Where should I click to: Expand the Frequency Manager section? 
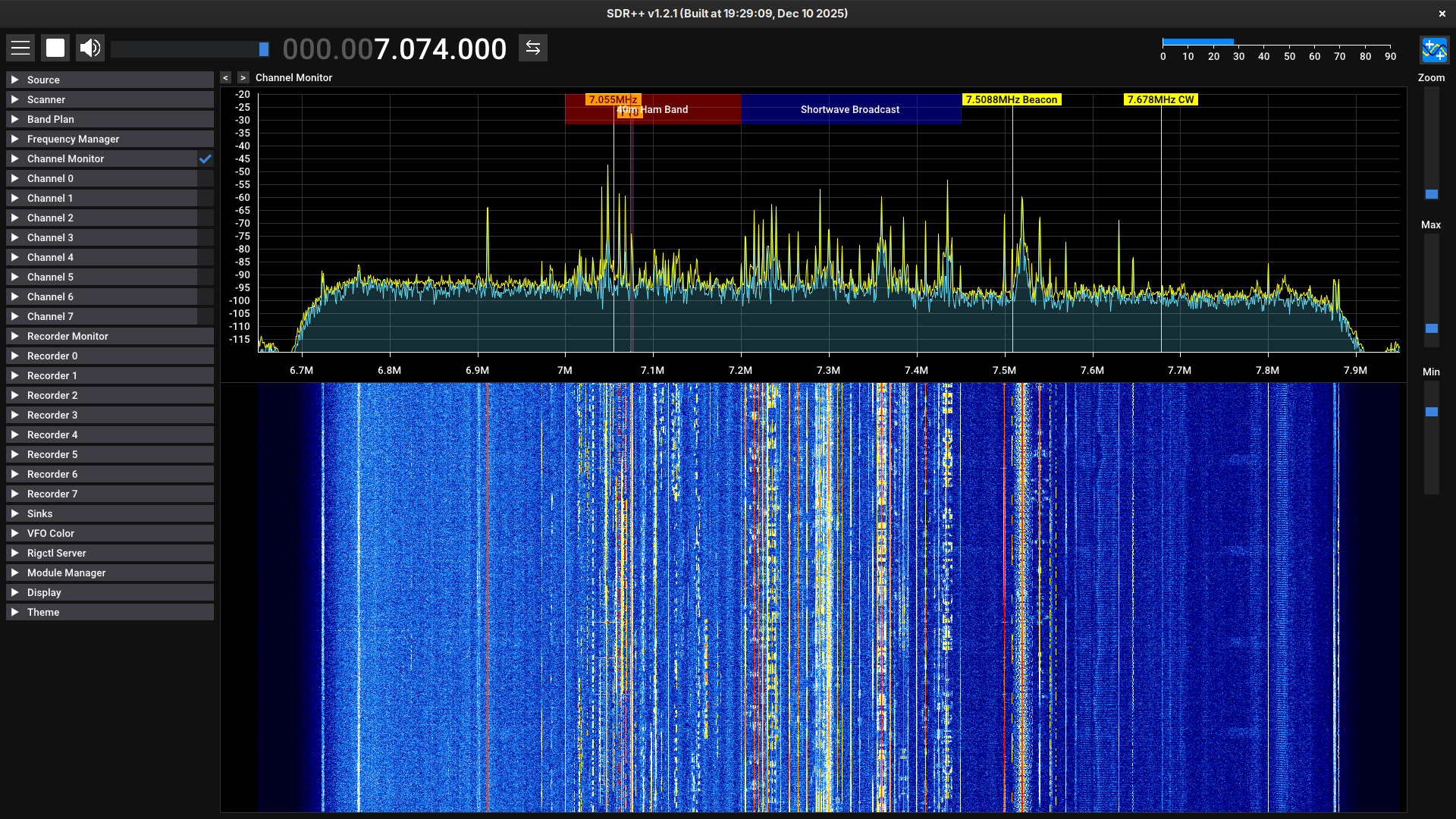73,140
